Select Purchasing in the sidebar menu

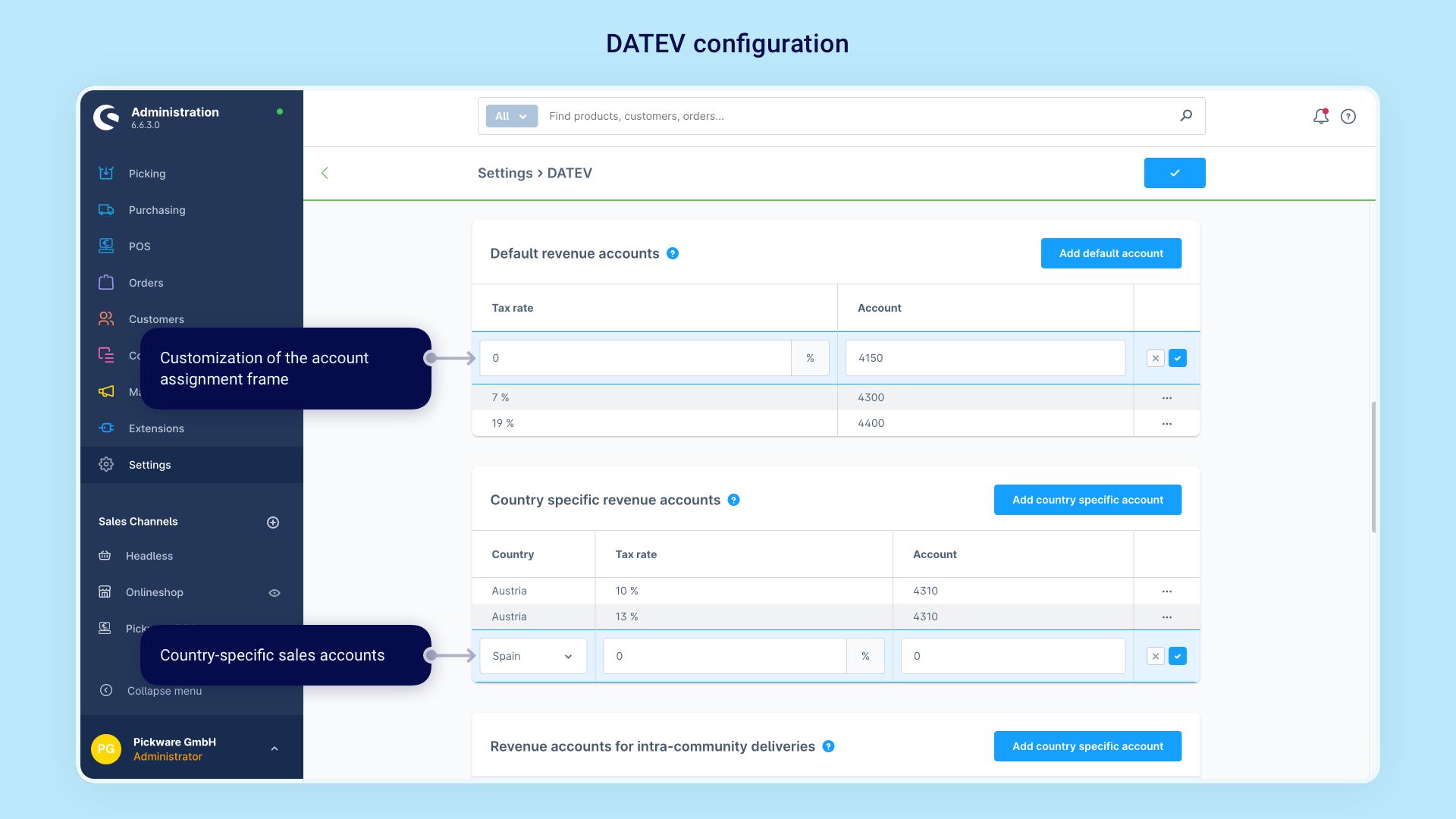point(157,210)
